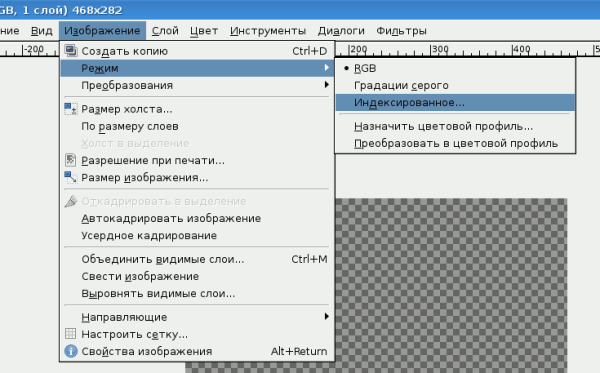Click the Duplicate image icon beside Создать копию
The height and width of the screenshot is (373, 600).
(70, 50)
